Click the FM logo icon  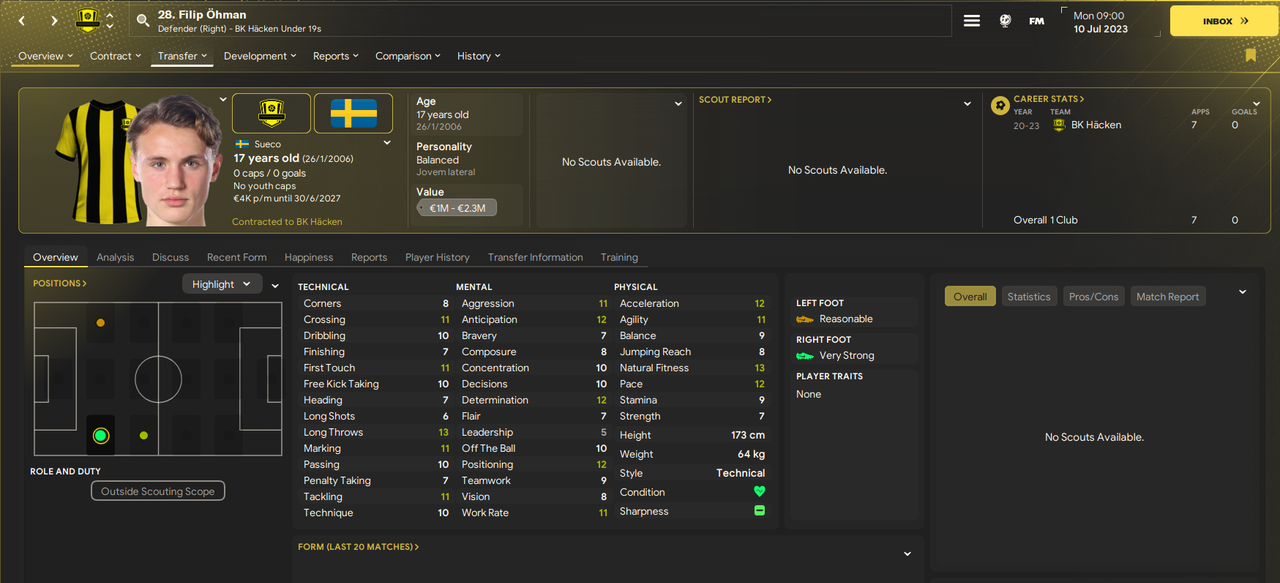1036,21
